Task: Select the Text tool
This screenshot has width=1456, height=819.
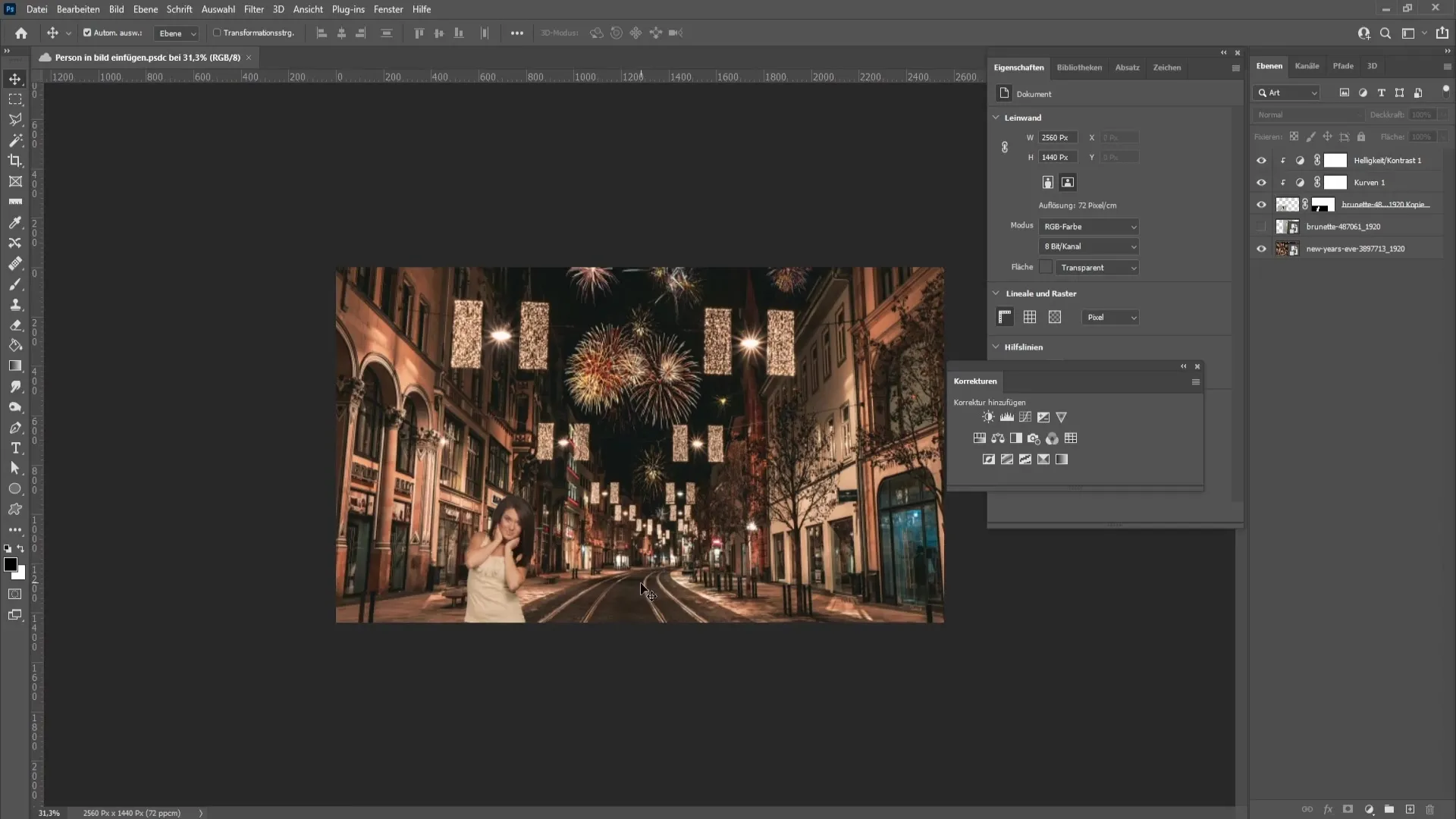Action: pos(15,450)
